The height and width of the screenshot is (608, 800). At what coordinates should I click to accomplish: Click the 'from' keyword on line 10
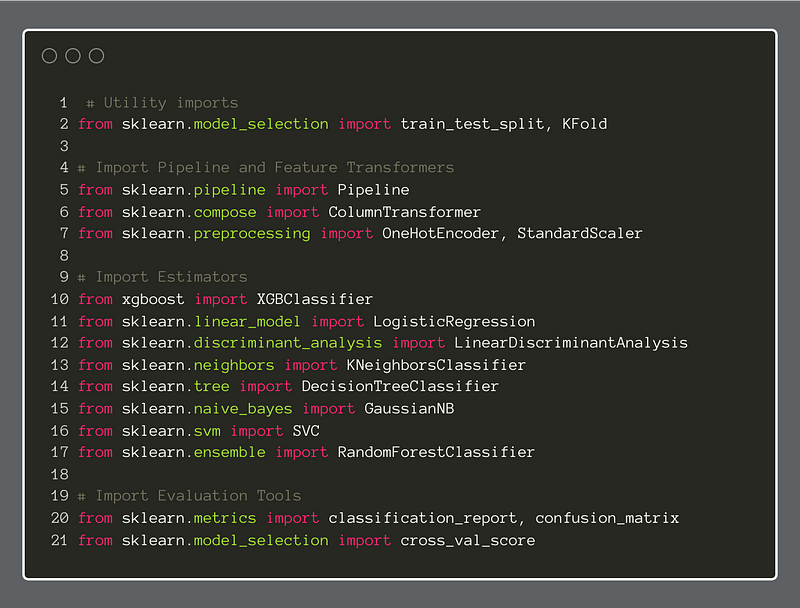(95, 299)
